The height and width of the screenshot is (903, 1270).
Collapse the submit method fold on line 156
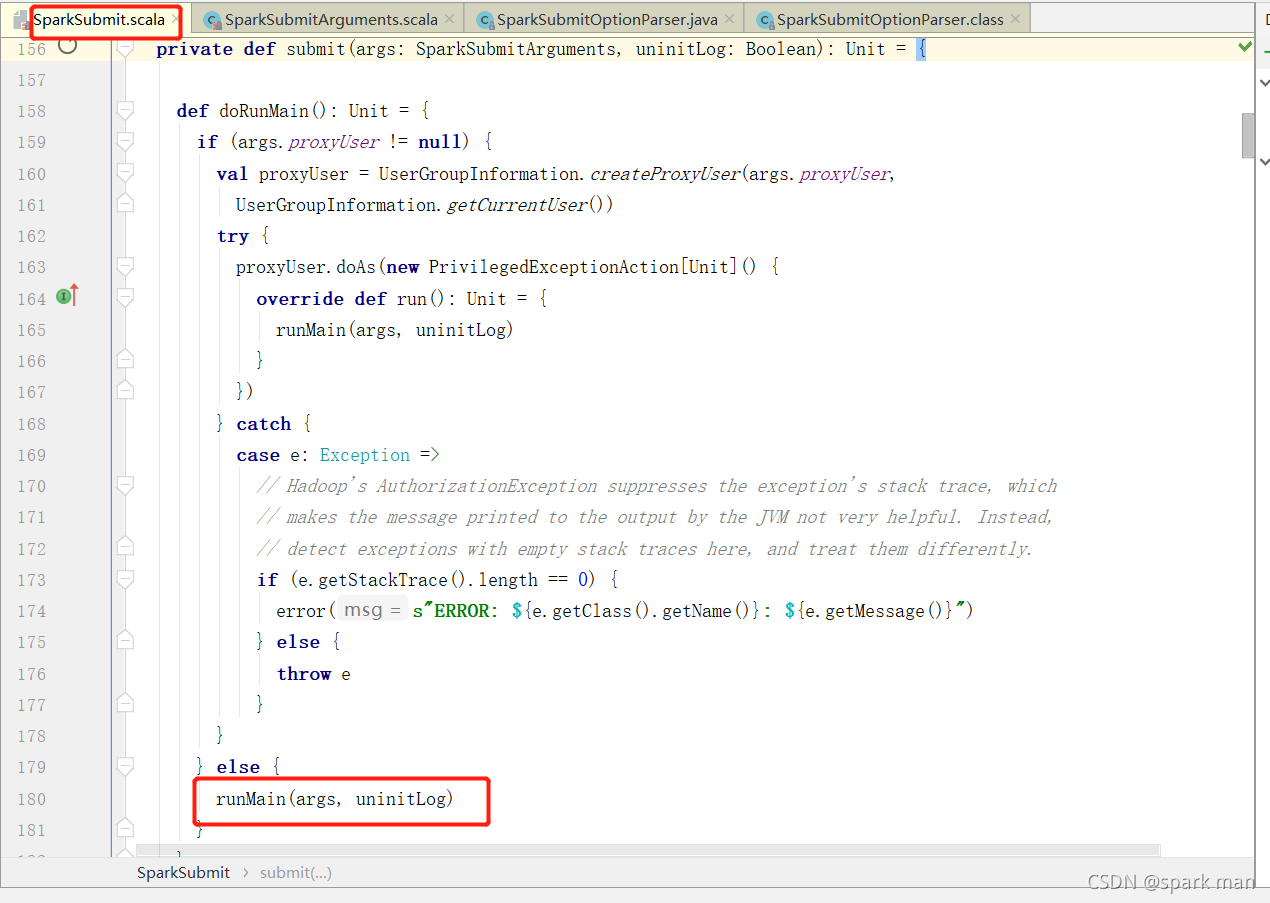coord(125,48)
